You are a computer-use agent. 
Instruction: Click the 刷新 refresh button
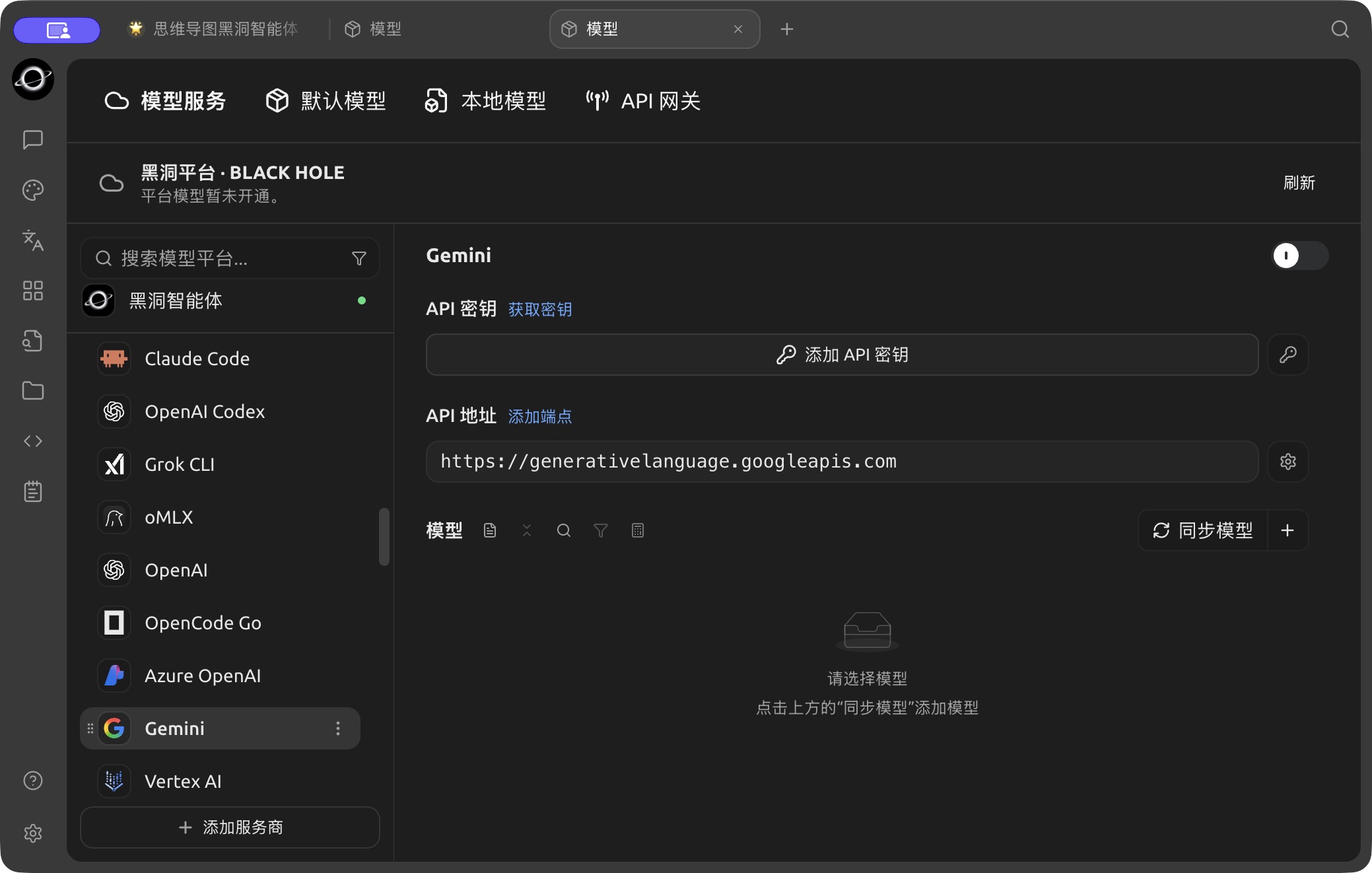[1299, 183]
